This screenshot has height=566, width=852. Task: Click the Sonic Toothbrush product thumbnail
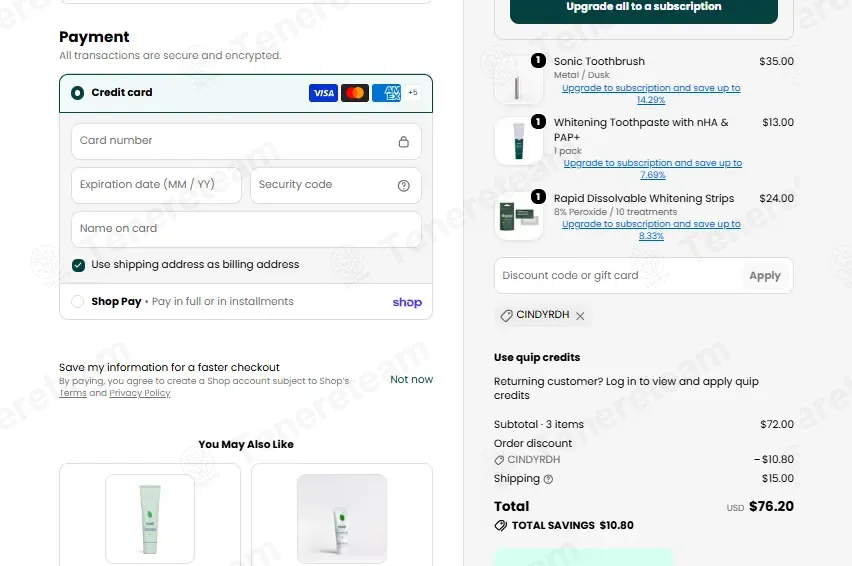[x=518, y=80]
